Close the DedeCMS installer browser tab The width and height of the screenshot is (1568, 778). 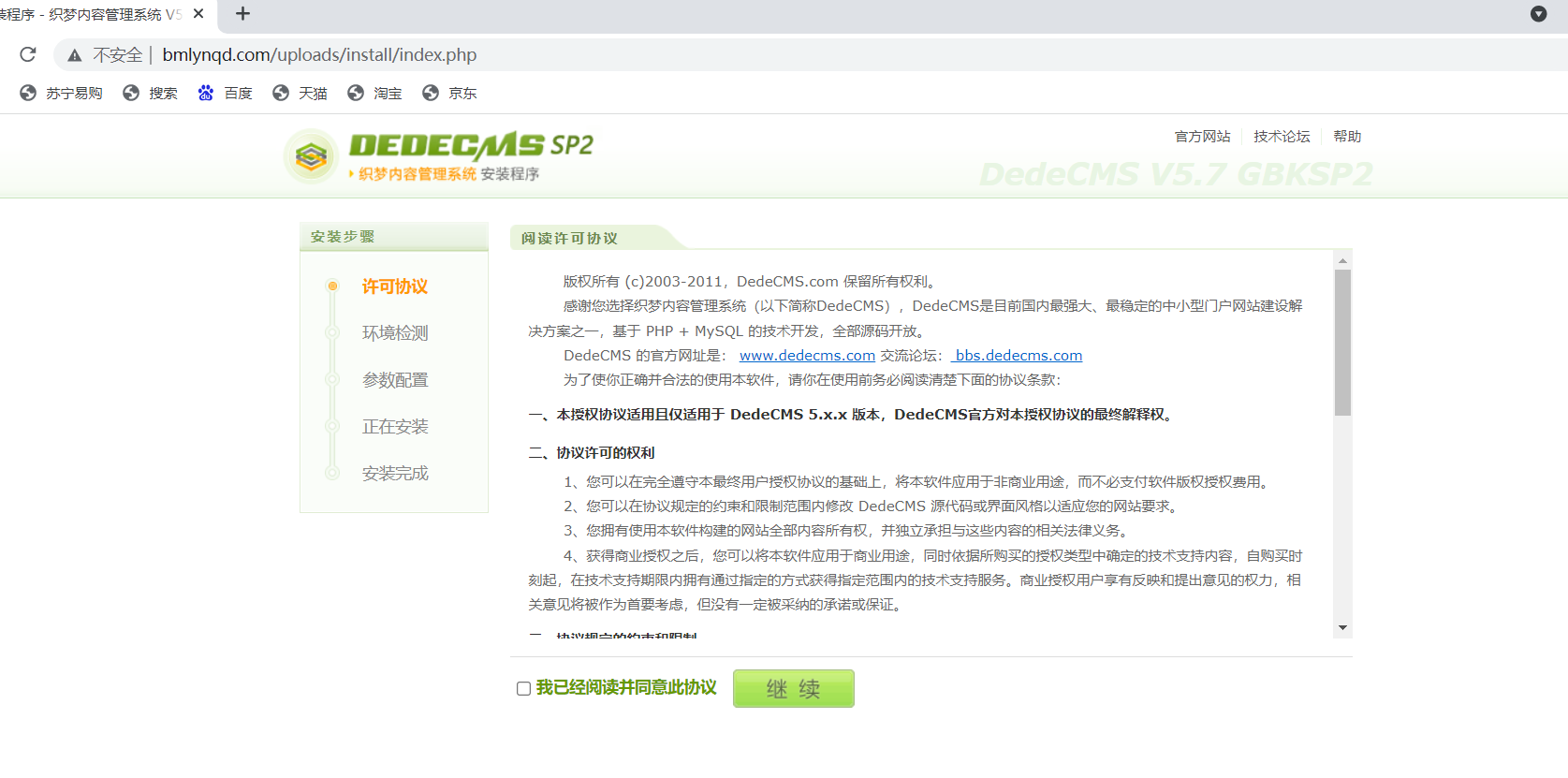[x=198, y=14]
